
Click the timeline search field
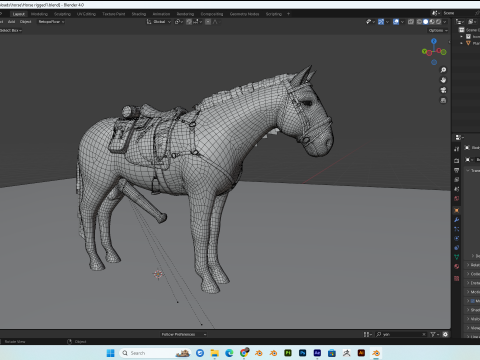(x=401, y=334)
